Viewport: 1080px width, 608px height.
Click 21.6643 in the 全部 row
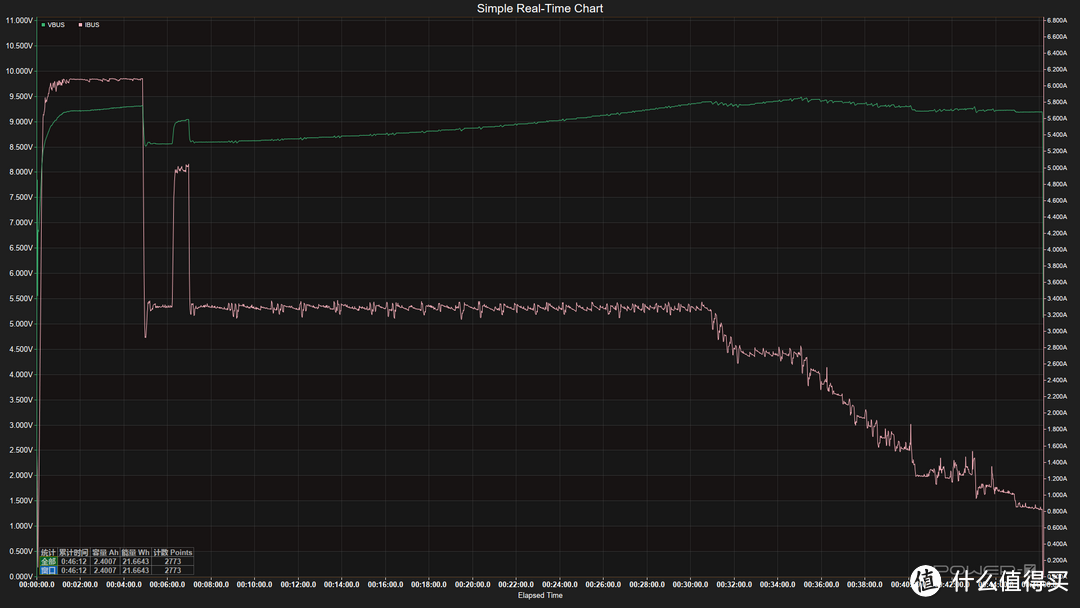tap(136, 561)
